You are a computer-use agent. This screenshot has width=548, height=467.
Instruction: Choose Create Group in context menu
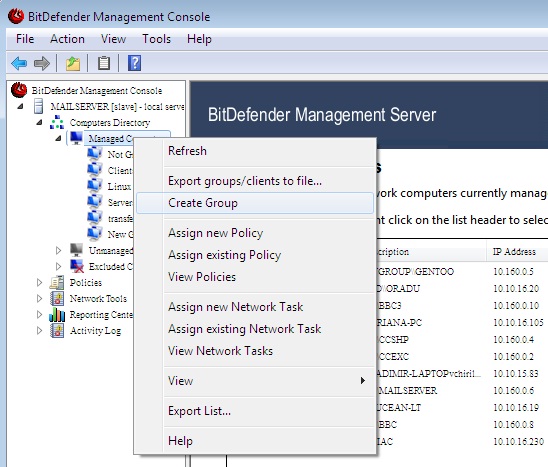(255, 203)
